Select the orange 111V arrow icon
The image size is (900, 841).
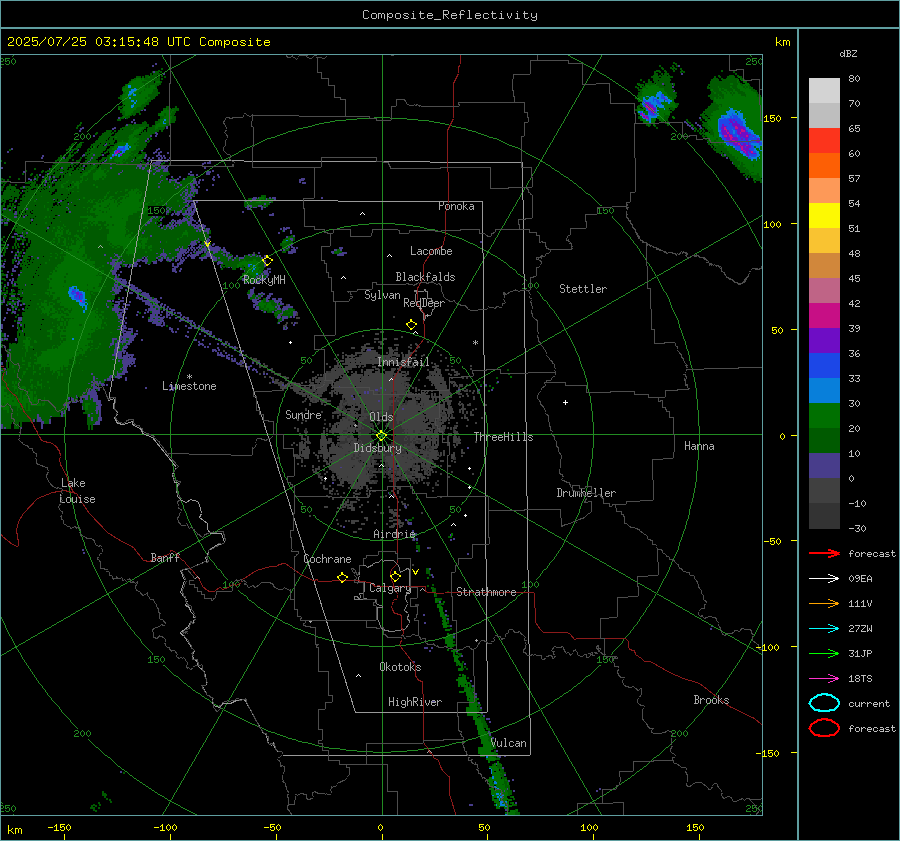pos(824,603)
